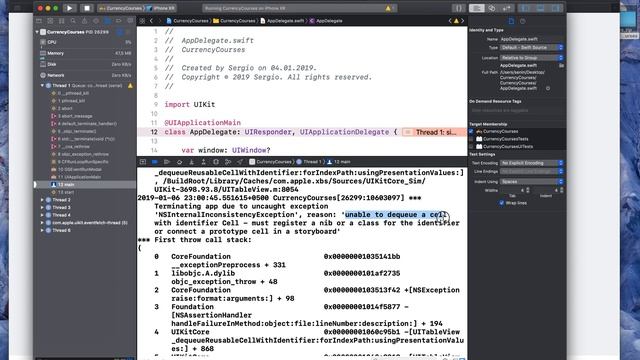Image resolution: width=640 pixels, height=360 pixels.
Task: Click AppDelegate class in jump bar
Action: pyautogui.click(x=326, y=21)
